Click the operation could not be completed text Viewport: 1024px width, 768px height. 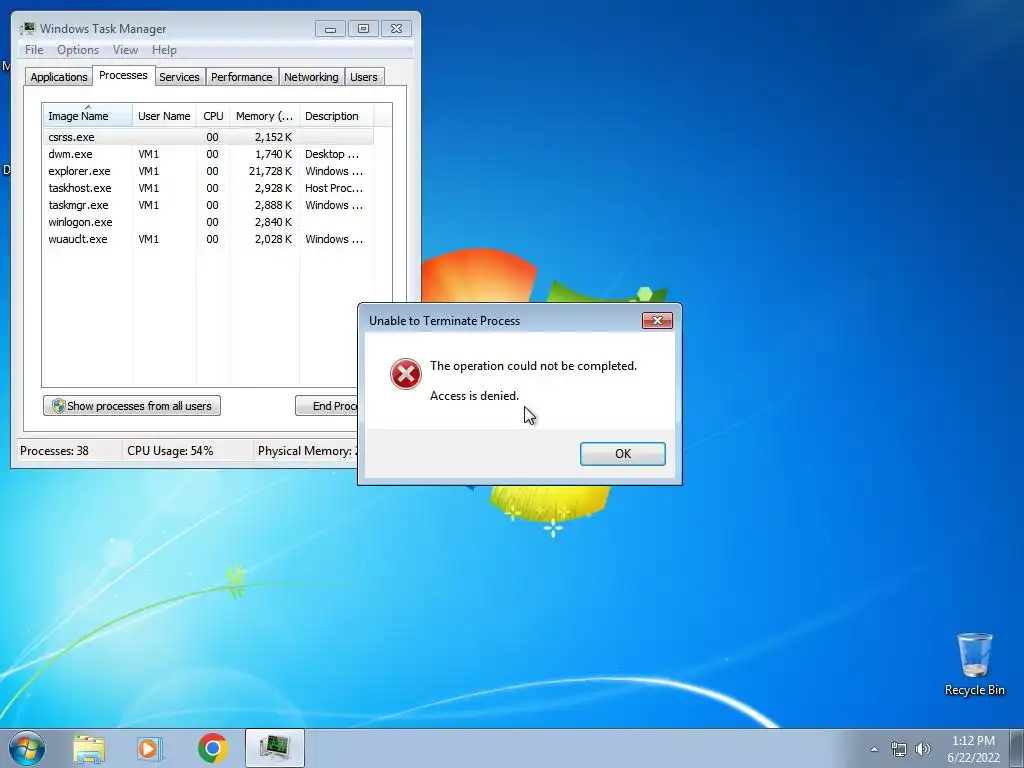coord(533,366)
